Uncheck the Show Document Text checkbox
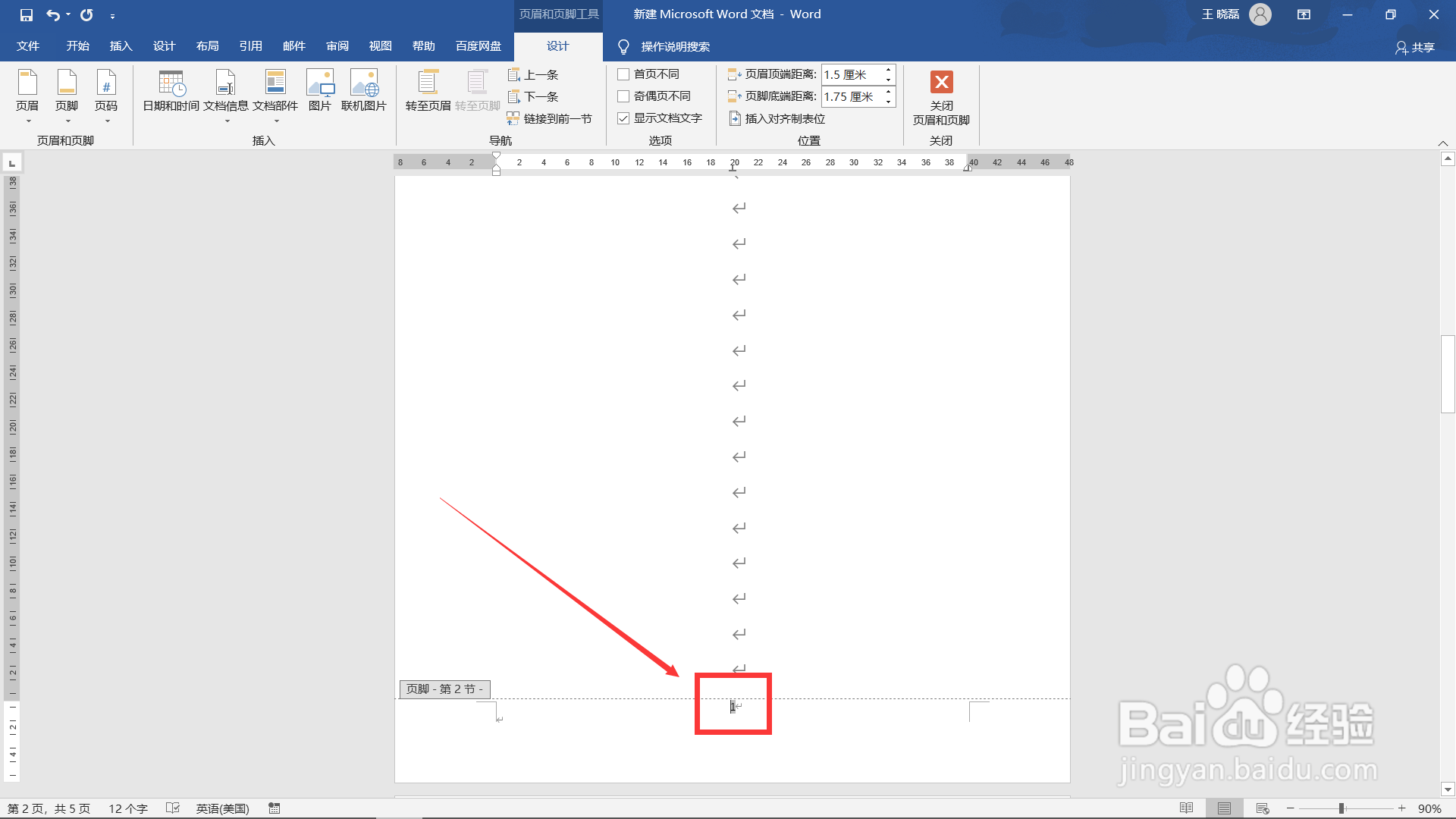1456x819 pixels. [x=623, y=118]
